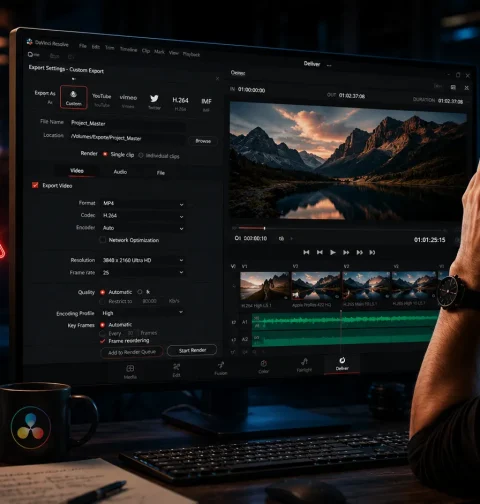The height and width of the screenshot is (504, 480).
Task: Play the timeline in the viewer
Action: (332, 252)
